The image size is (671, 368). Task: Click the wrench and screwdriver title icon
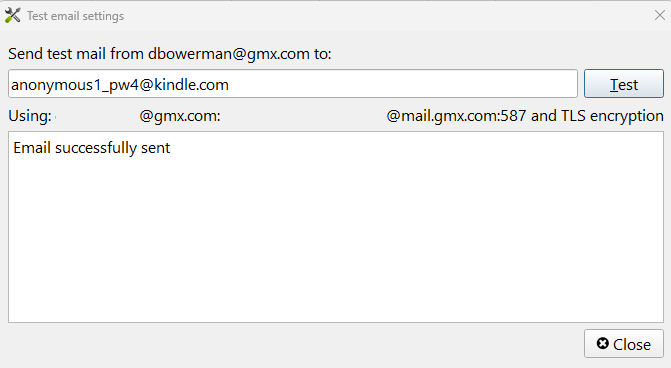12,15
